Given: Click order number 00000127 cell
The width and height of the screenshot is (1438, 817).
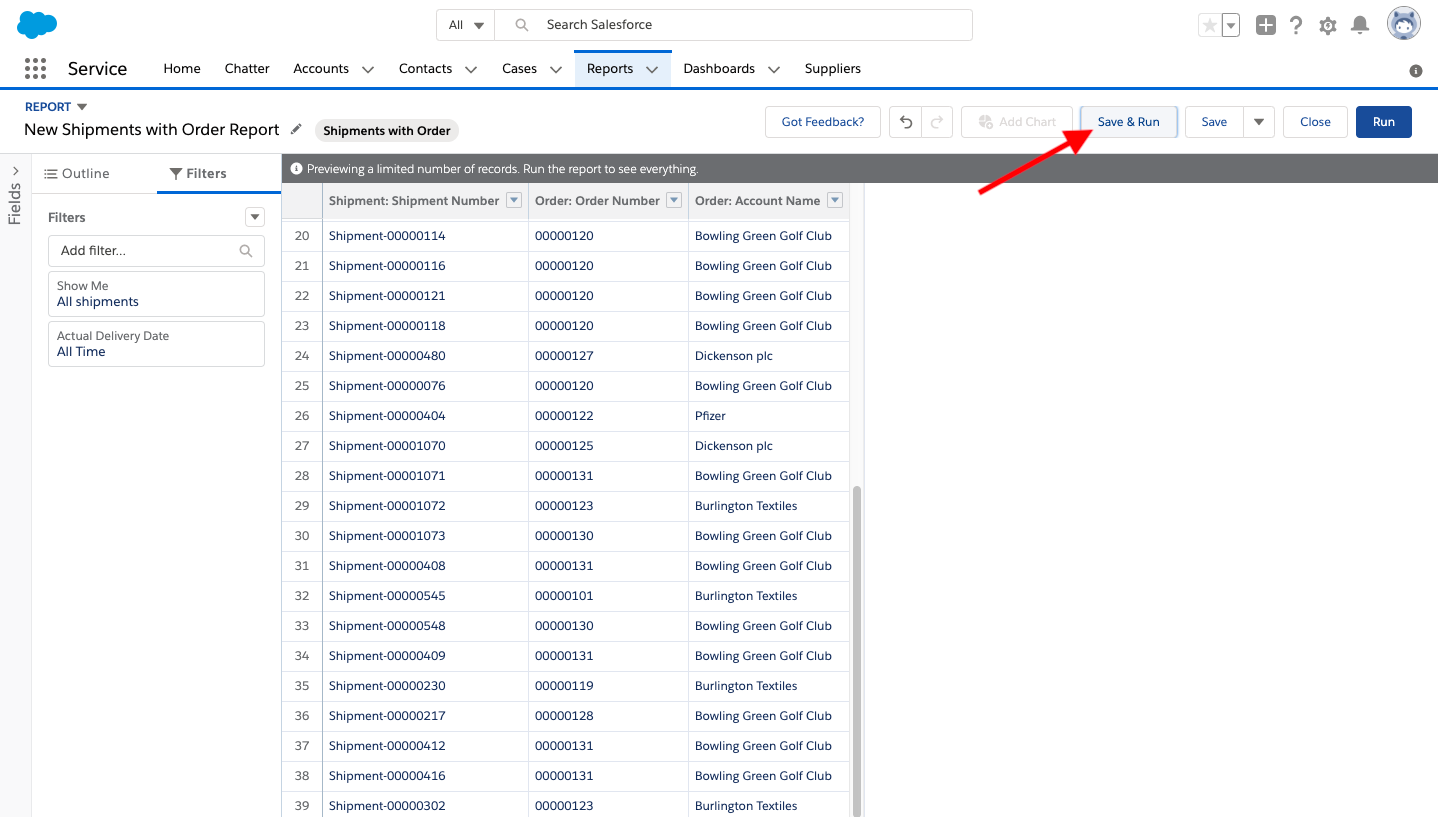Looking at the screenshot, I should 609,356.
